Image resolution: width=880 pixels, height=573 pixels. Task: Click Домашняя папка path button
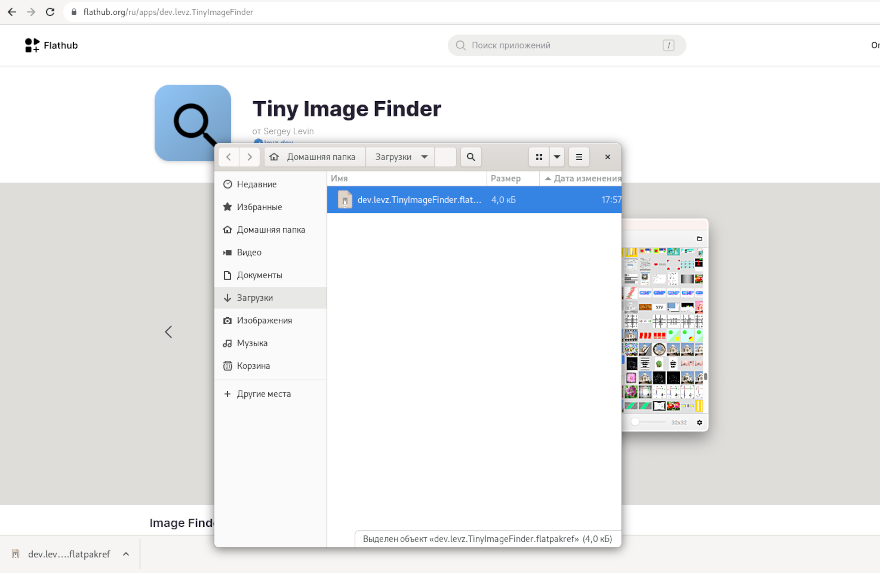313,157
